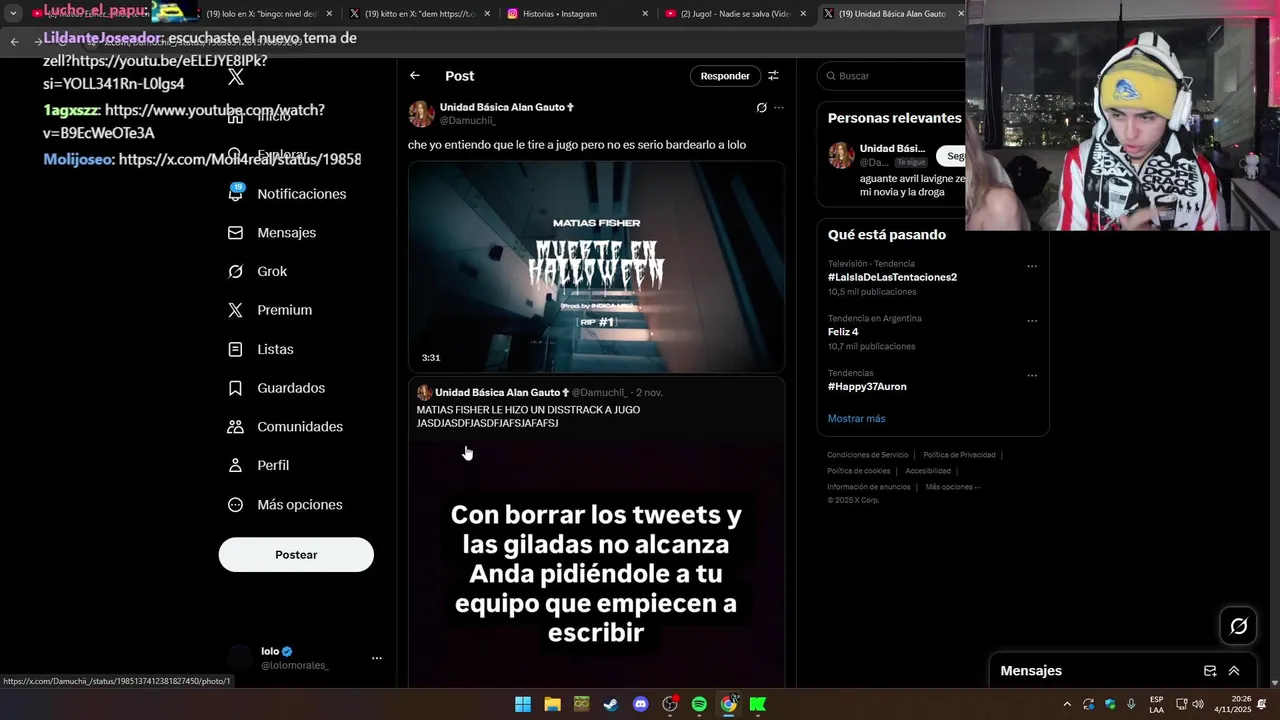Click the ESP LAA language indicator
This screenshot has height=720, width=1280.
[x=1156, y=704]
